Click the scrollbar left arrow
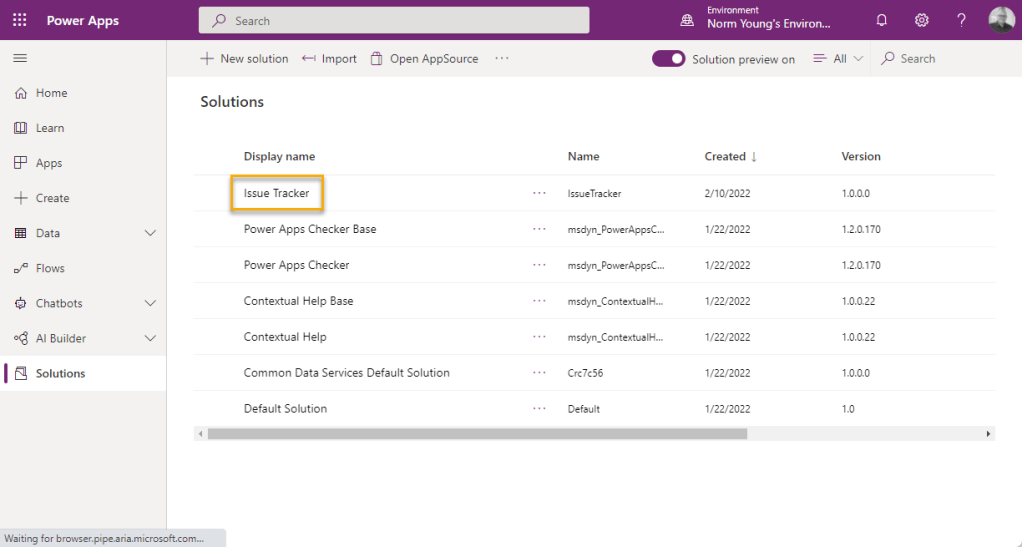 pyautogui.click(x=201, y=434)
